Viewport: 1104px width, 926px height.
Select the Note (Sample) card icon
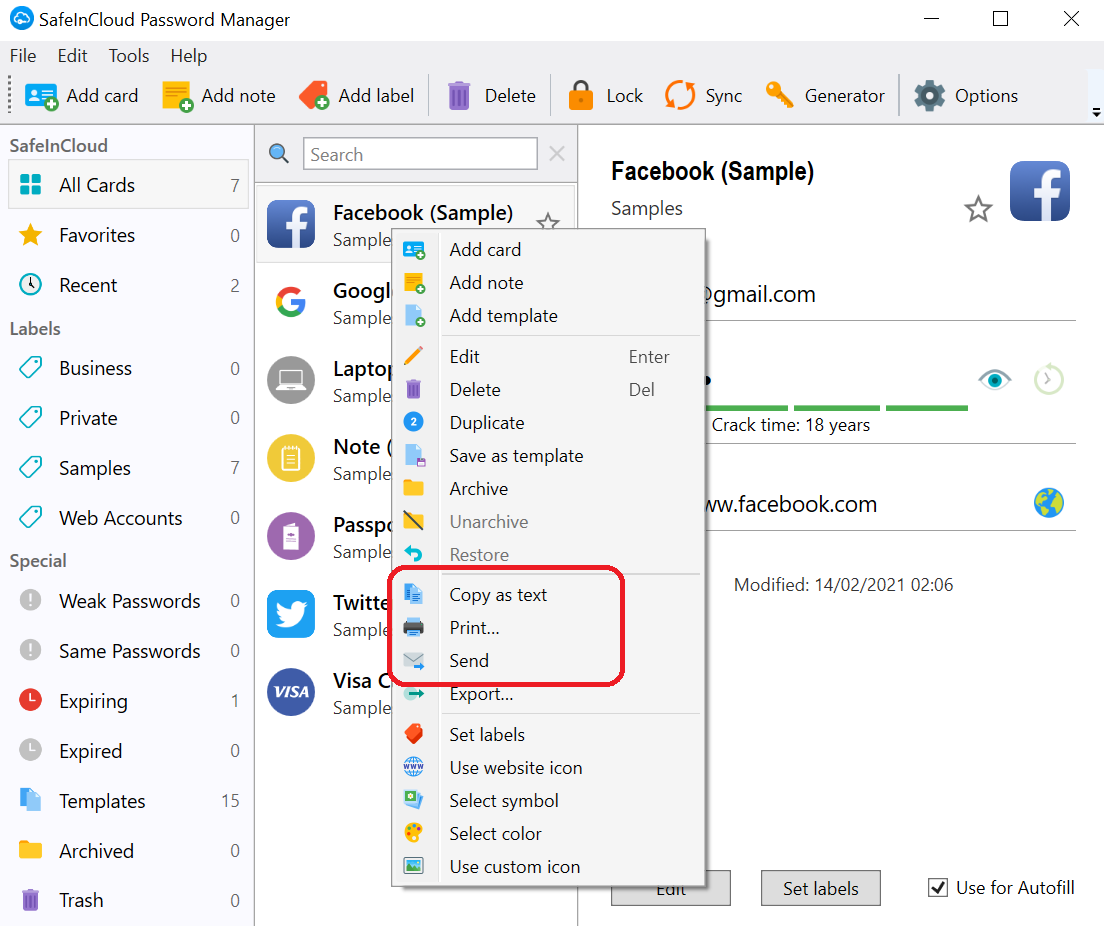click(x=291, y=458)
